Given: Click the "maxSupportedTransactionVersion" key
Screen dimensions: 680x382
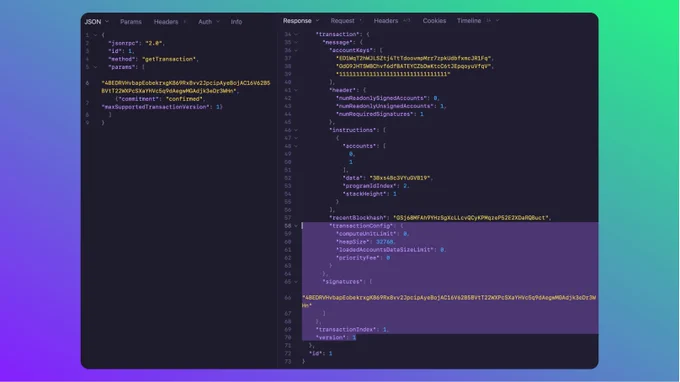Looking at the screenshot, I should coord(156,107).
